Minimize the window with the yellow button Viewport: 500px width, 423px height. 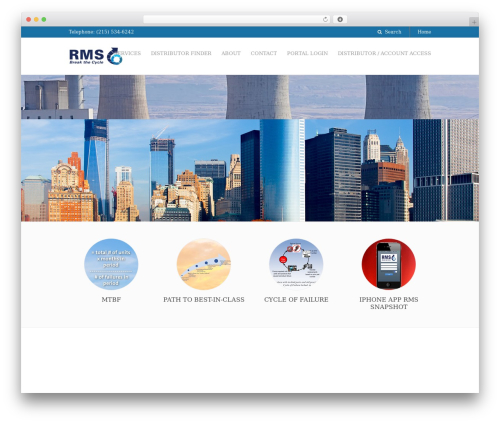pyautogui.click(x=36, y=20)
